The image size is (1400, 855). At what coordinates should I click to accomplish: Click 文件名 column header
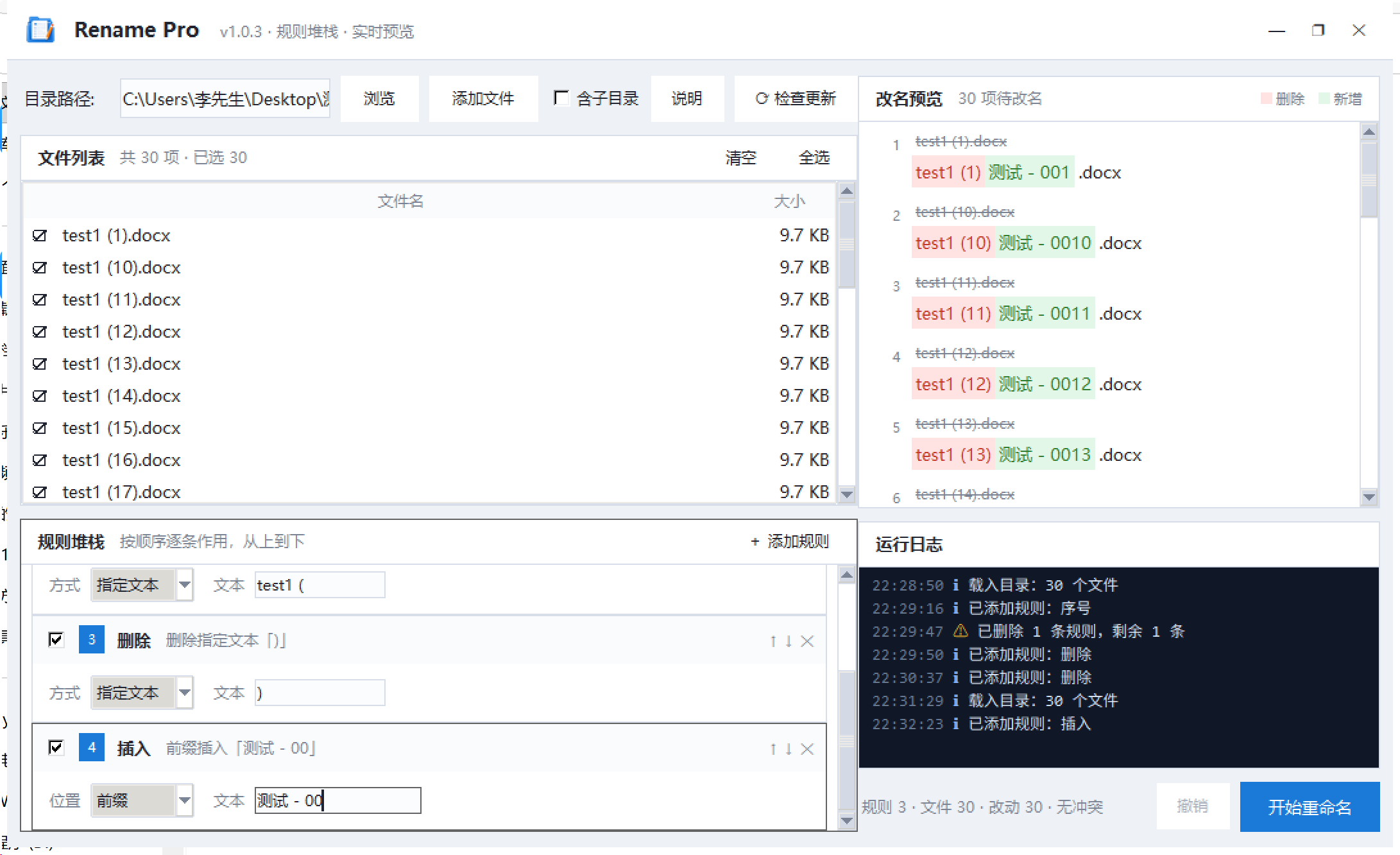pyautogui.click(x=400, y=202)
